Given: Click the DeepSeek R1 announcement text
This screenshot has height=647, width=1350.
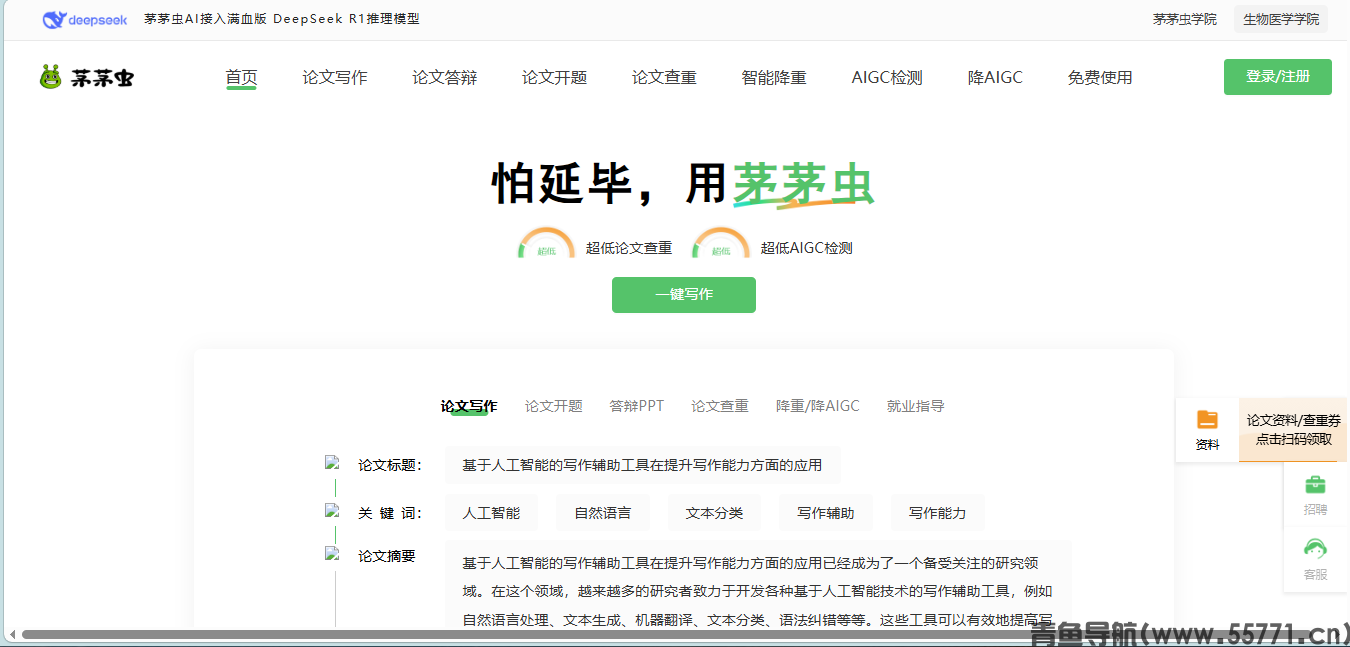Looking at the screenshot, I should (282, 19).
